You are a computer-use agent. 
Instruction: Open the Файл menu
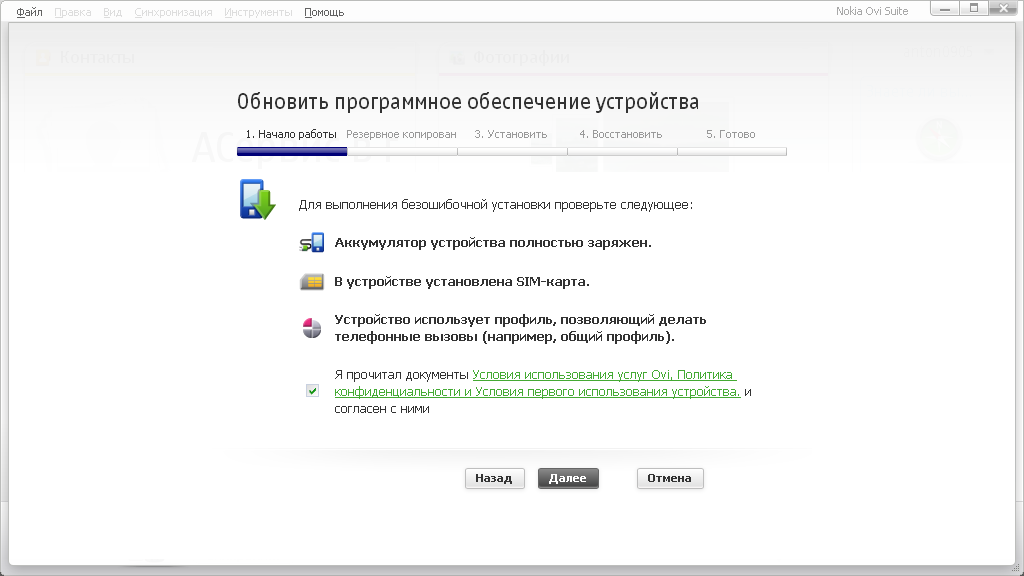click(29, 12)
